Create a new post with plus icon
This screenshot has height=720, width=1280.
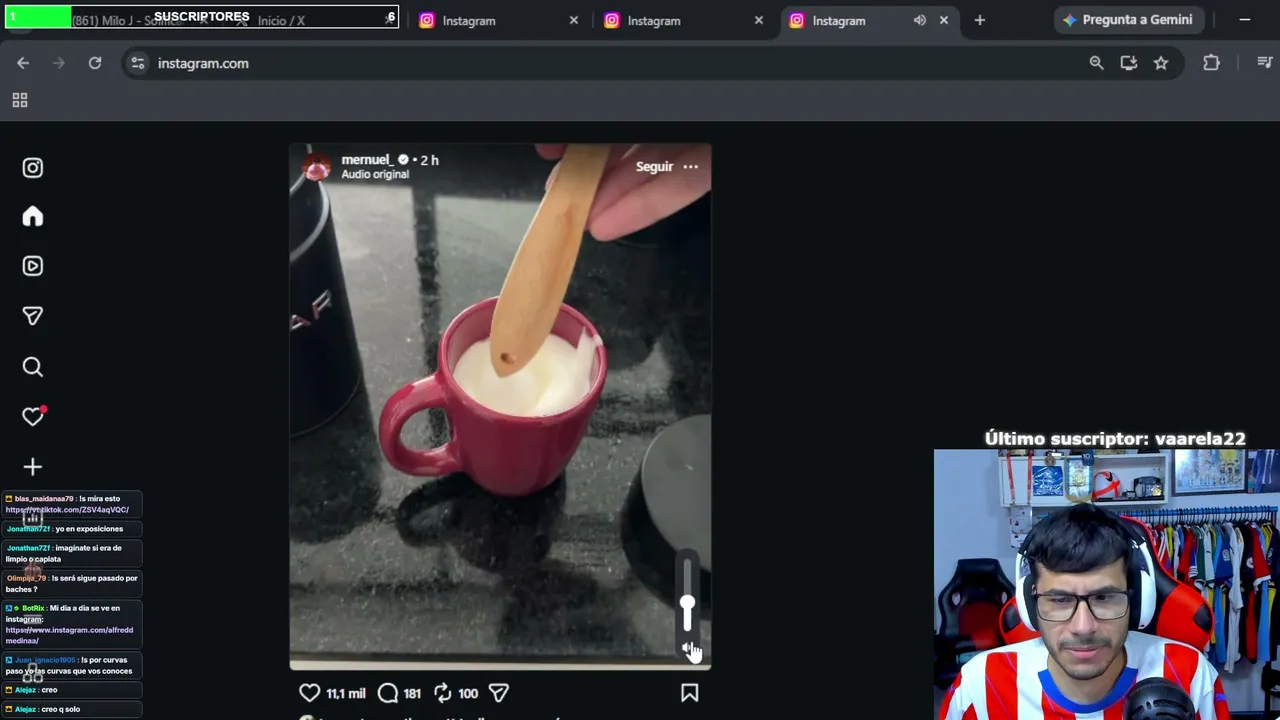[33, 467]
